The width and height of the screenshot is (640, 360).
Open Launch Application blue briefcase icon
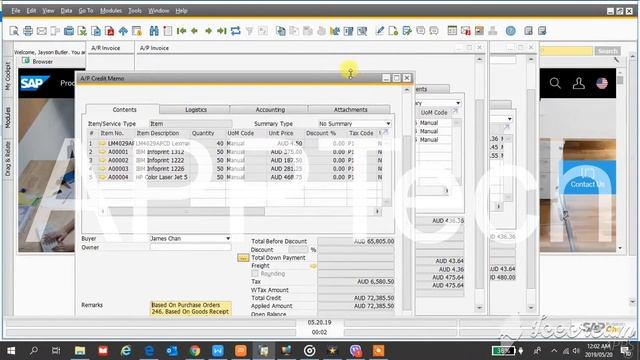point(69,31)
